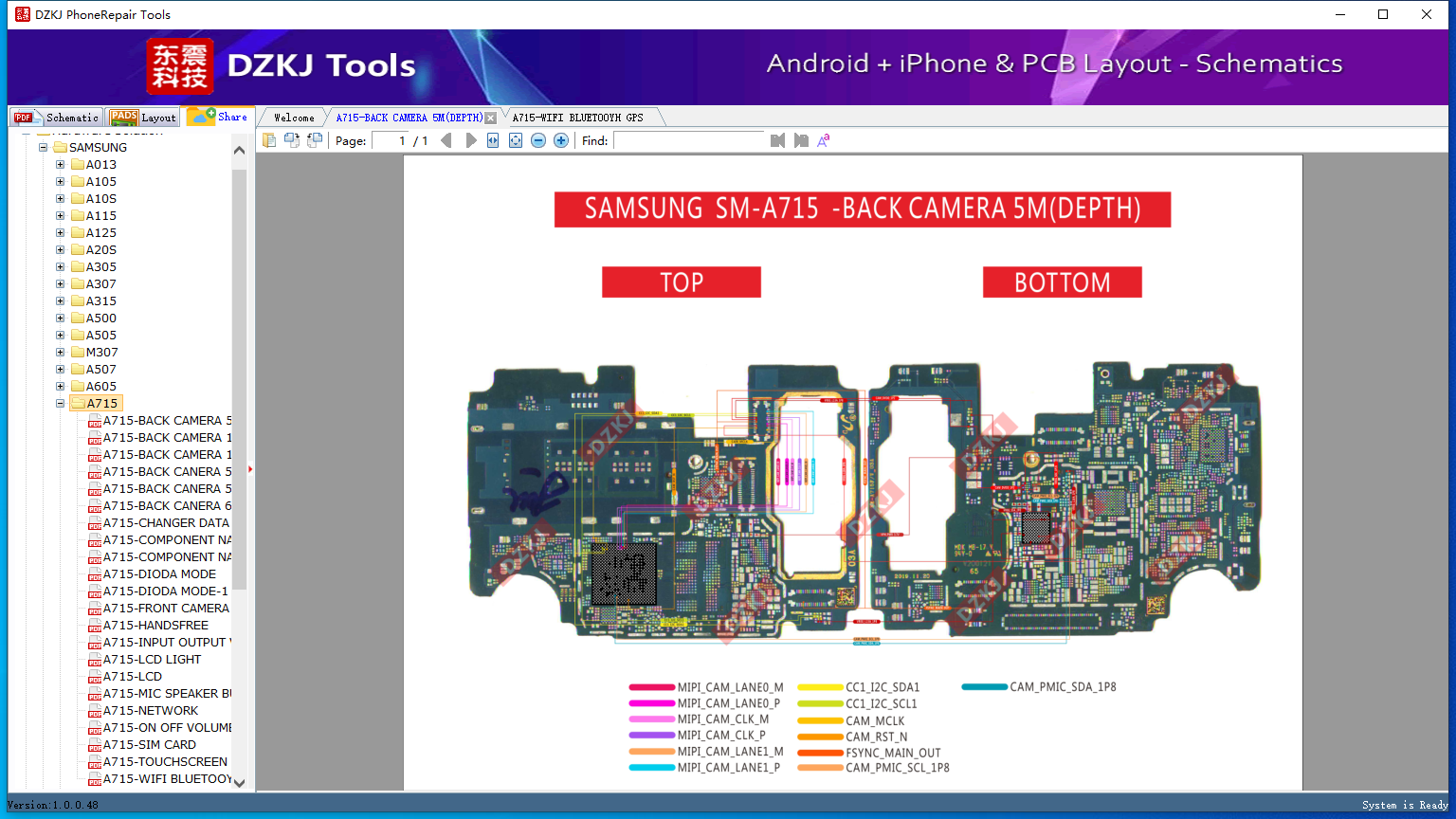
Task: Click the PDF icon beside A715-NETWORK
Action: (x=95, y=711)
